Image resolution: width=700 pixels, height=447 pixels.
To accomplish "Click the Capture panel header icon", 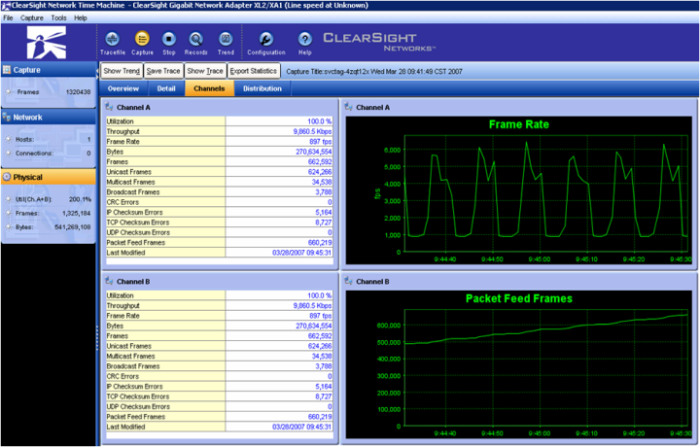I will [7, 70].
